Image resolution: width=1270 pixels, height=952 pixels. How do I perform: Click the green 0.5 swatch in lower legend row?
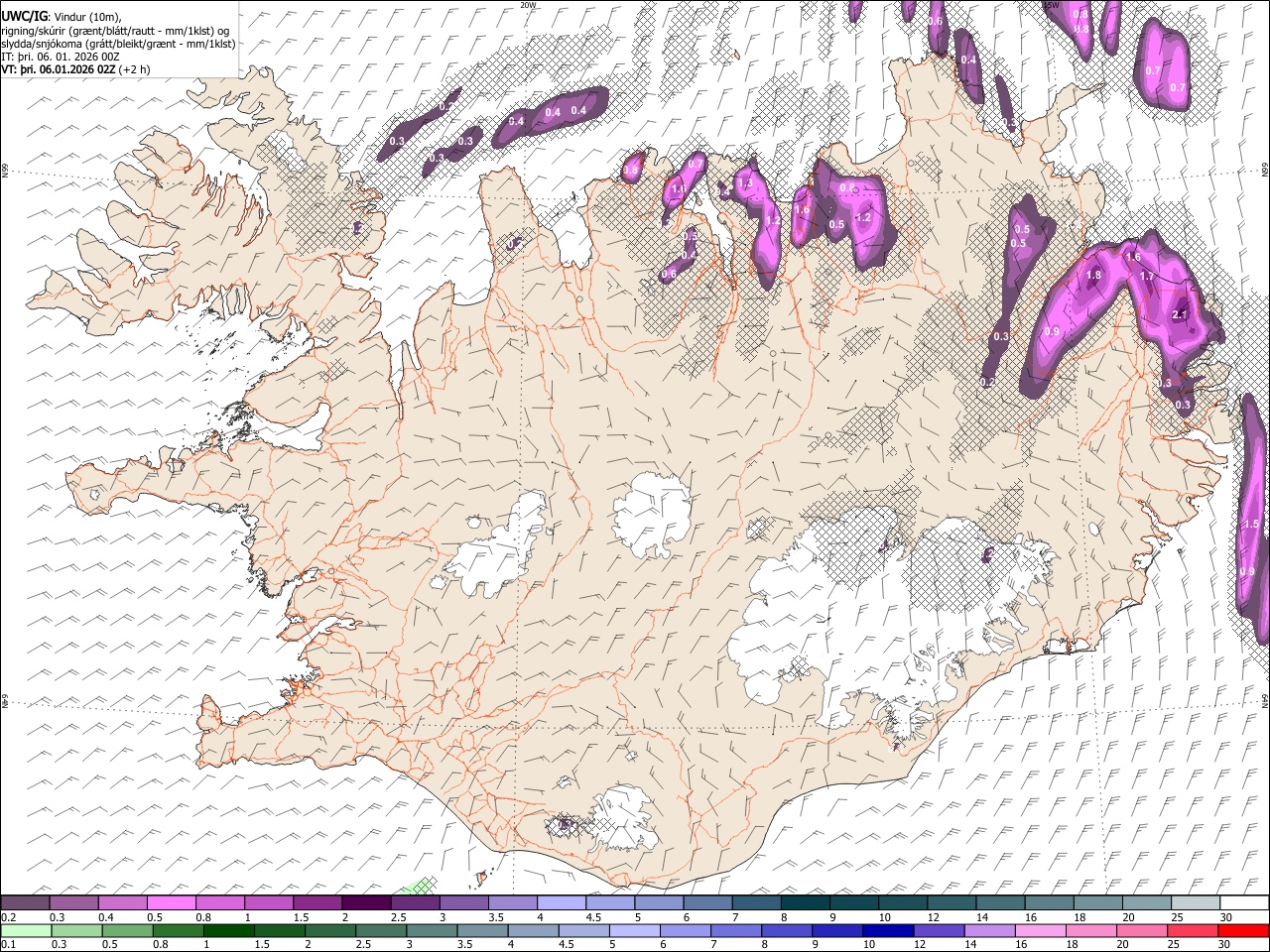127,930
